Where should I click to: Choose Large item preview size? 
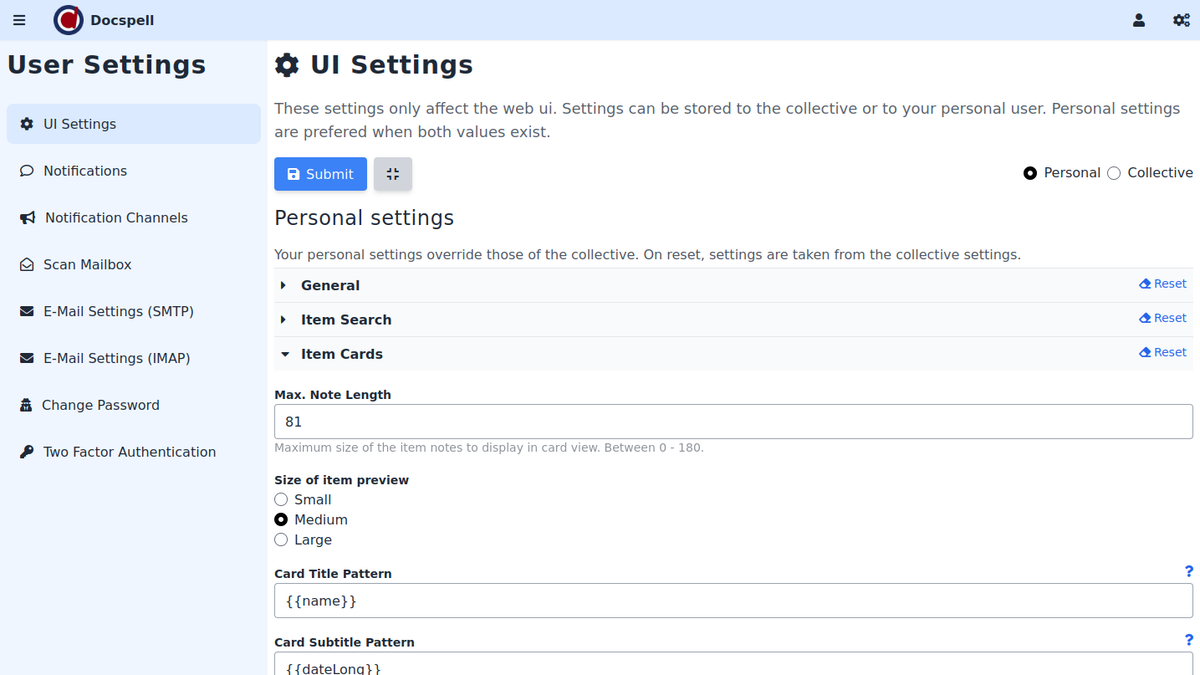[281, 540]
